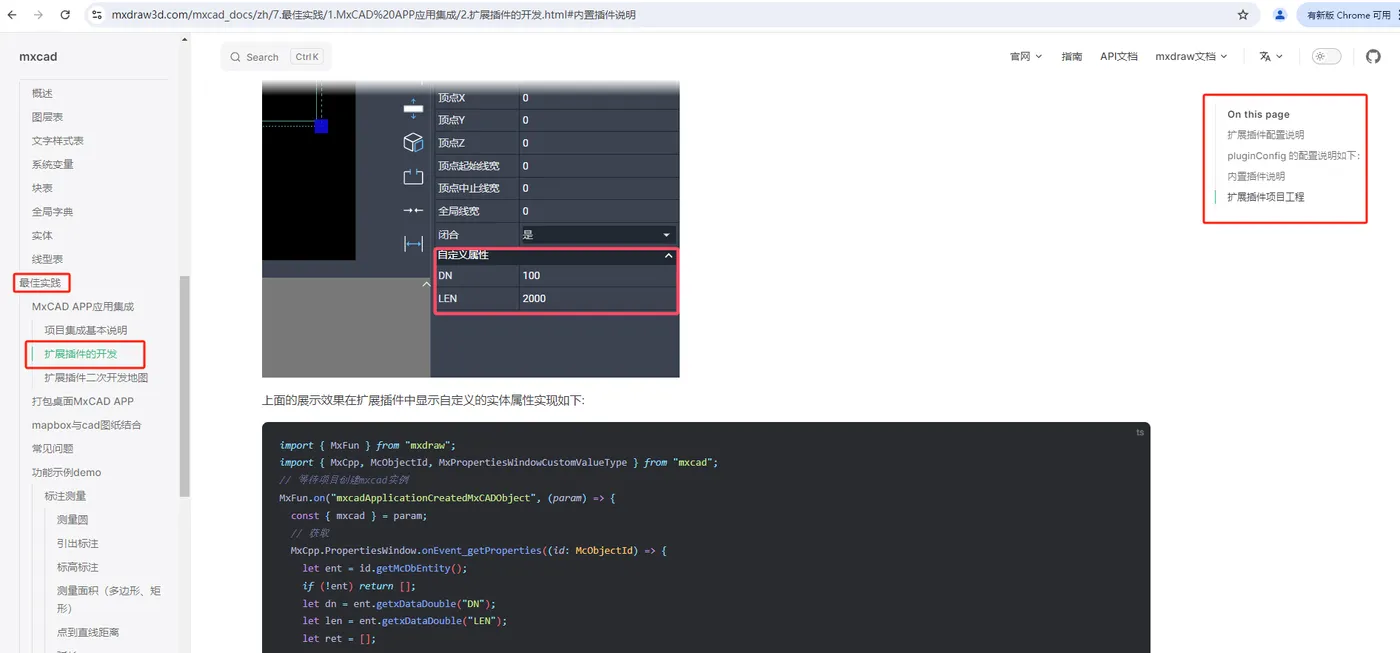Screen dimensions: 1400x653
Task: Open the 闭合 value dropdown in image
Action: 598,234
